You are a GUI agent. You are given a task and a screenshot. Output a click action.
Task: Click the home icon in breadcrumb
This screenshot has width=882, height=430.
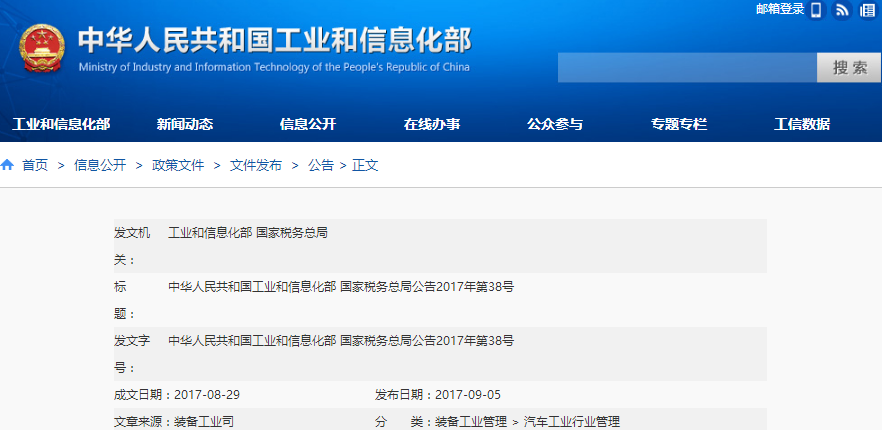pos(8,165)
